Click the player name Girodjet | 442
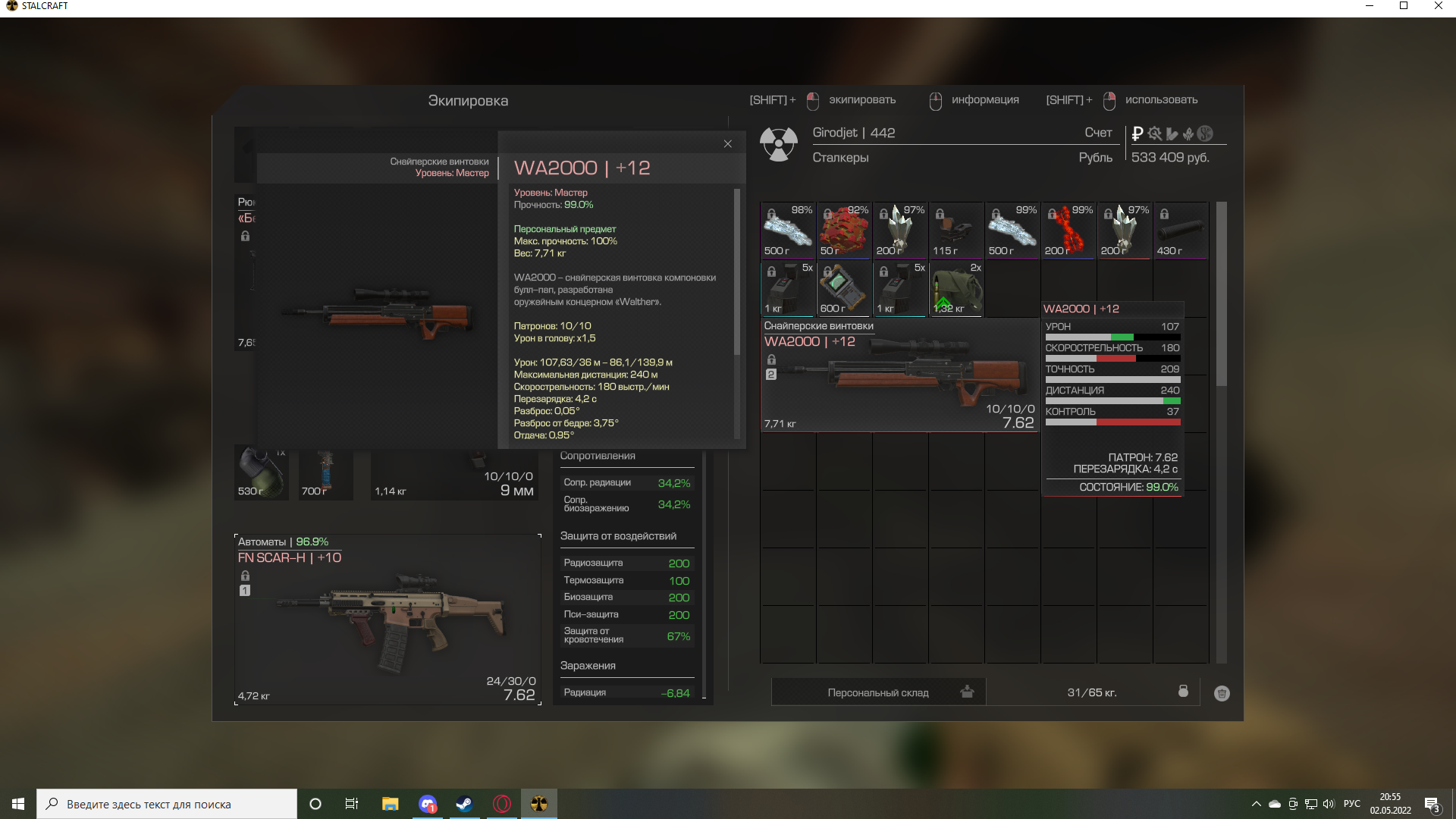The image size is (1456, 819). 854,133
